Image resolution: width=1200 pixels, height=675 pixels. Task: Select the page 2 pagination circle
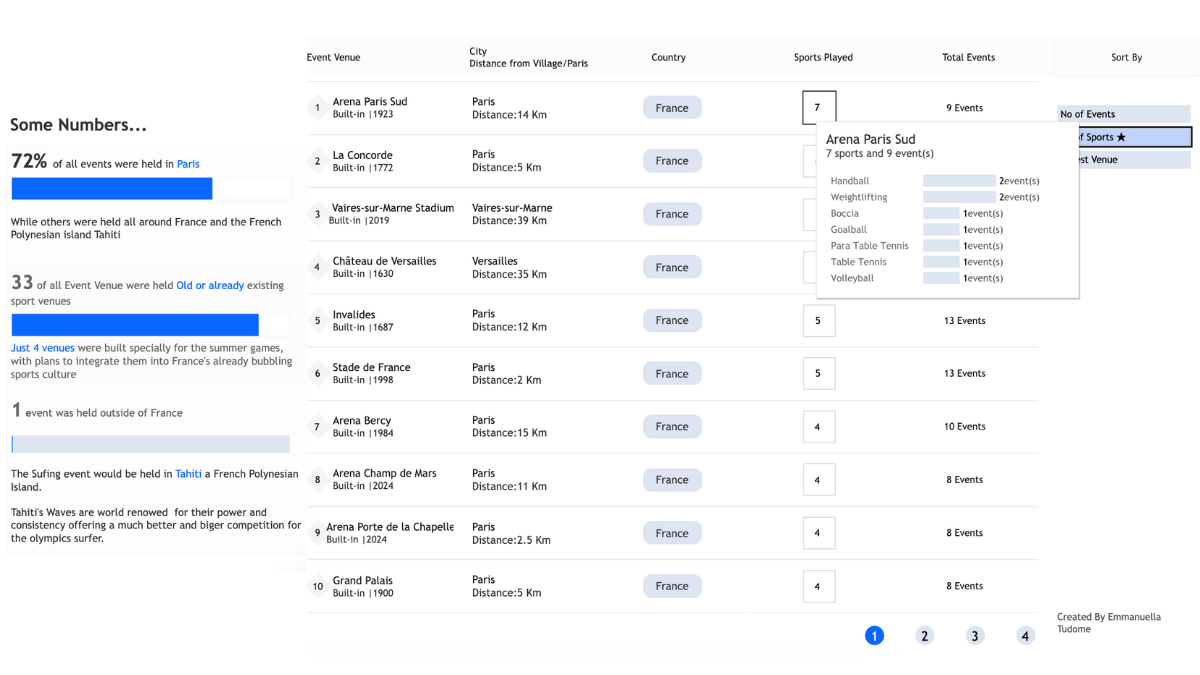(x=924, y=635)
